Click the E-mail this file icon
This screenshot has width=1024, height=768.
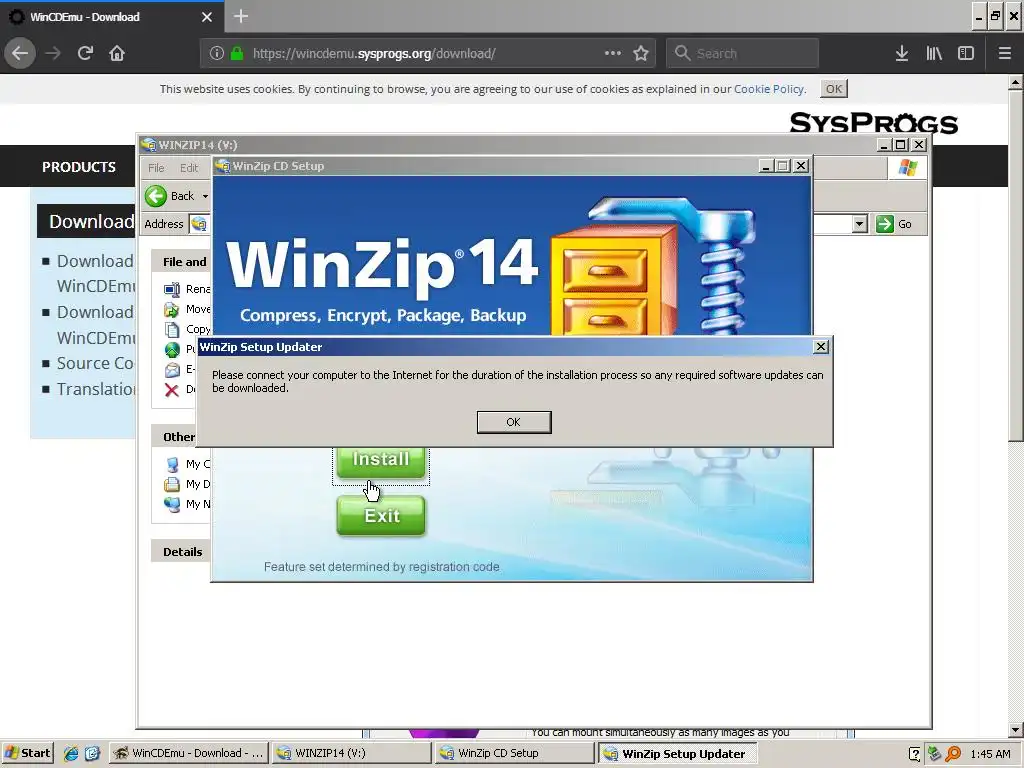pos(172,370)
